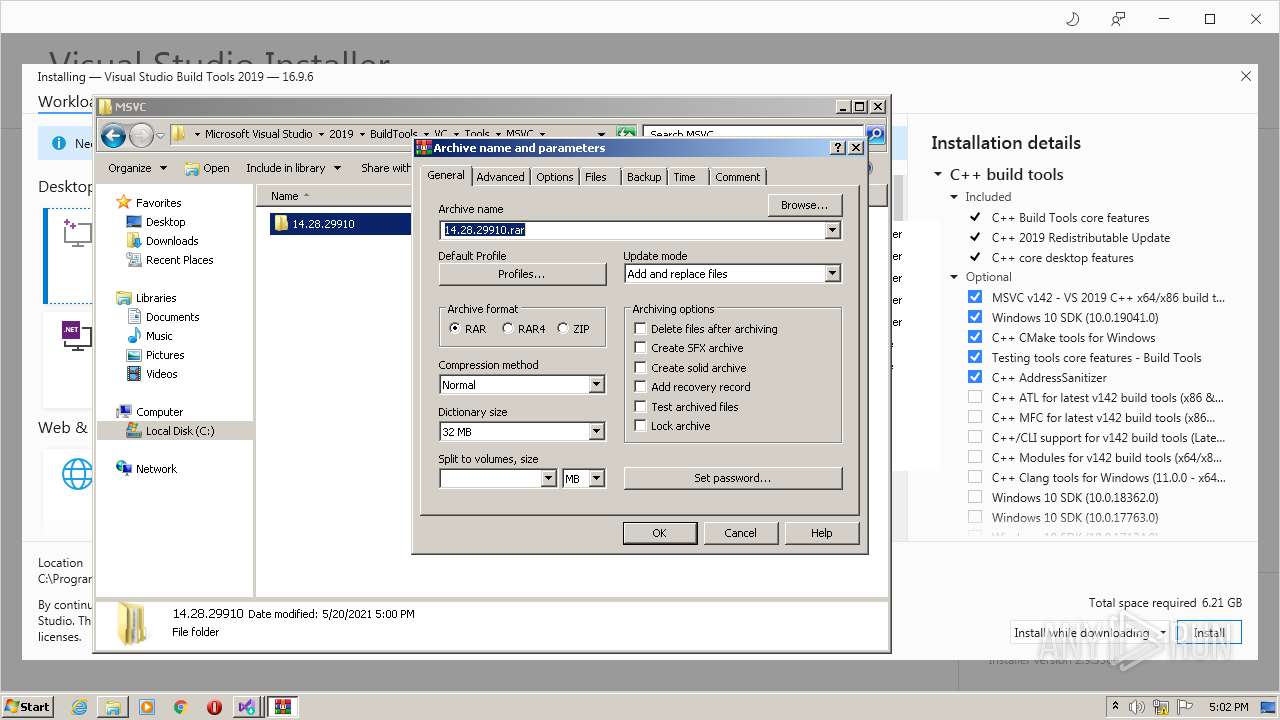This screenshot has height=720, width=1280.
Task: Select the RAR4 archive format
Action: [508, 328]
